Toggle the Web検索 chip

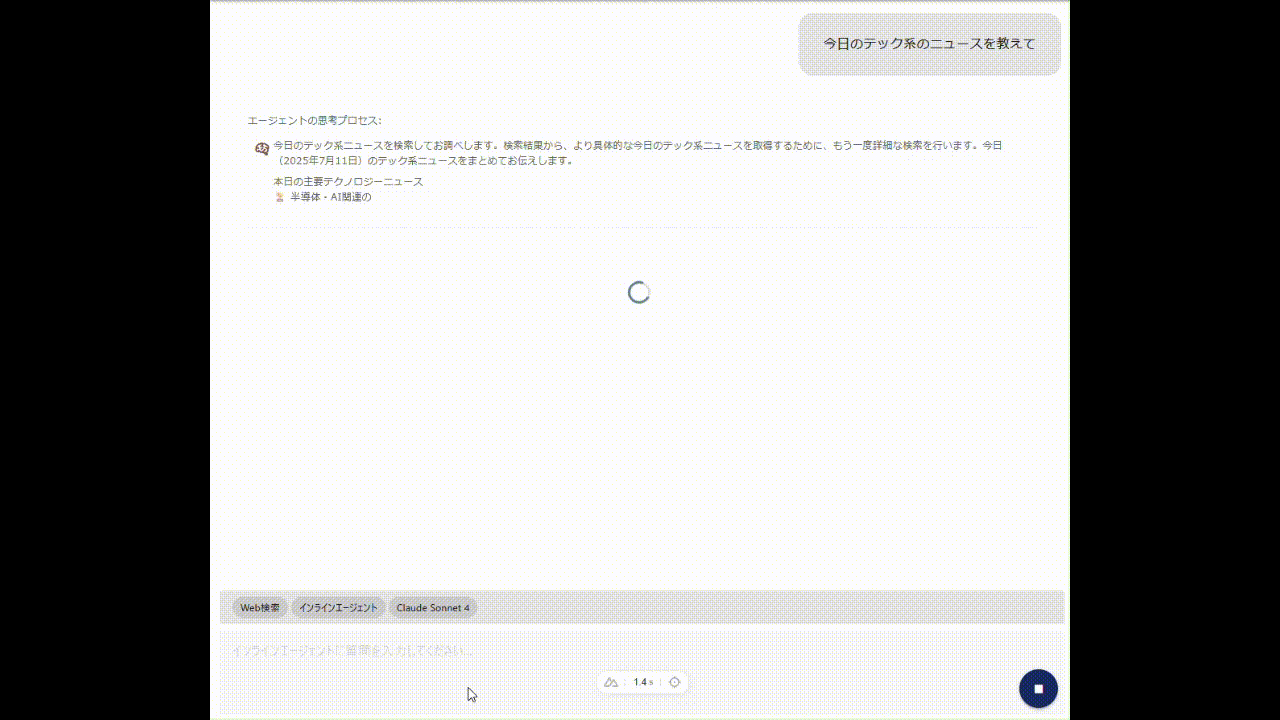coord(260,607)
